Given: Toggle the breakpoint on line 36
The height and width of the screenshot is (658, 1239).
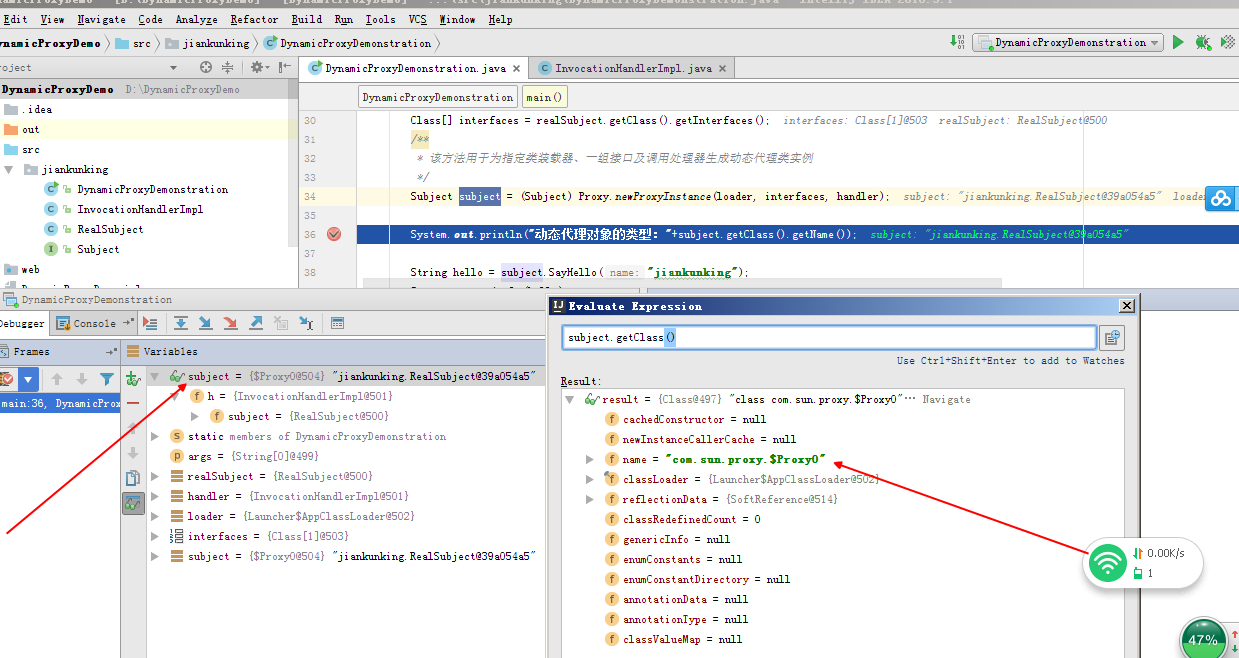Looking at the screenshot, I should (334, 234).
